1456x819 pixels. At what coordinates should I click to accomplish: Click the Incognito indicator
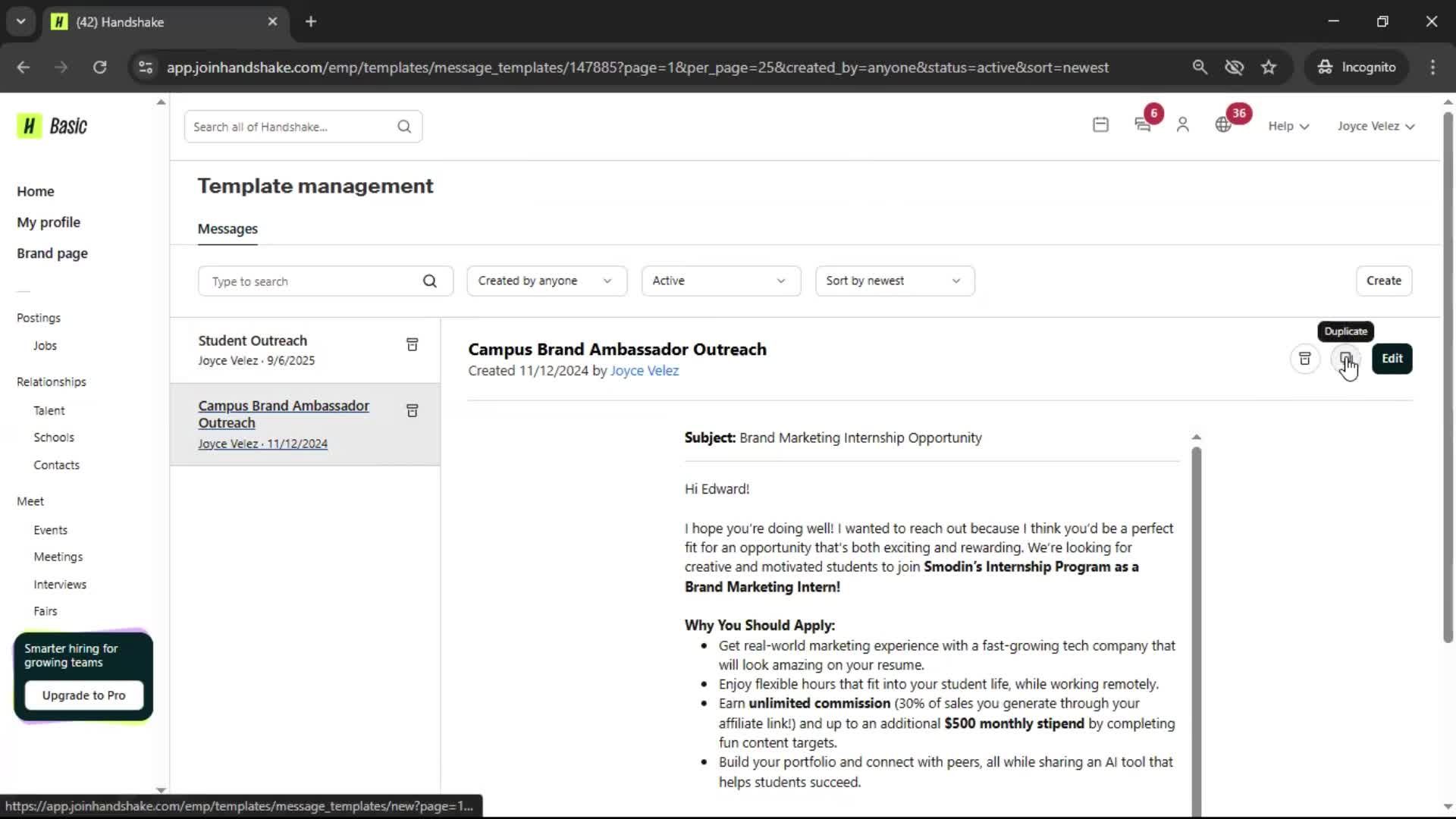click(x=1357, y=67)
